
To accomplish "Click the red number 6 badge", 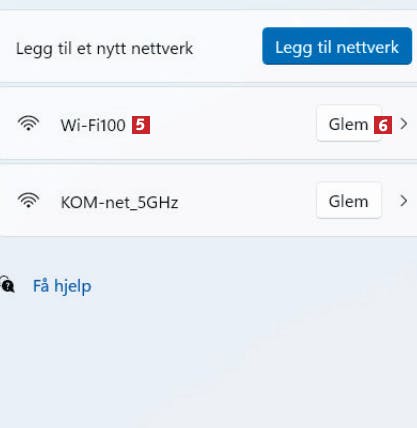I will pyautogui.click(x=383, y=125).
